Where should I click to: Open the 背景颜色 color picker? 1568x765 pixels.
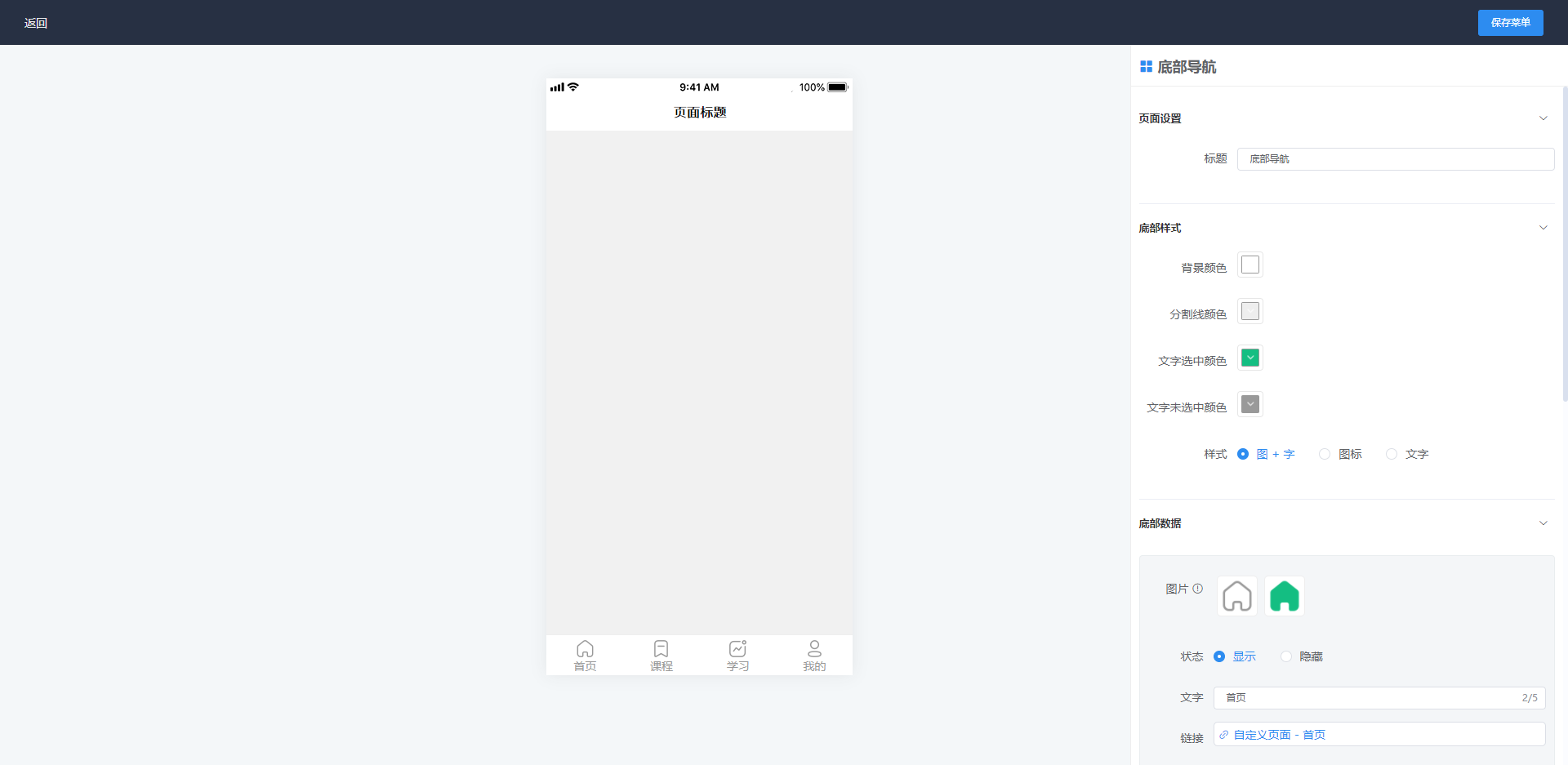1250,265
